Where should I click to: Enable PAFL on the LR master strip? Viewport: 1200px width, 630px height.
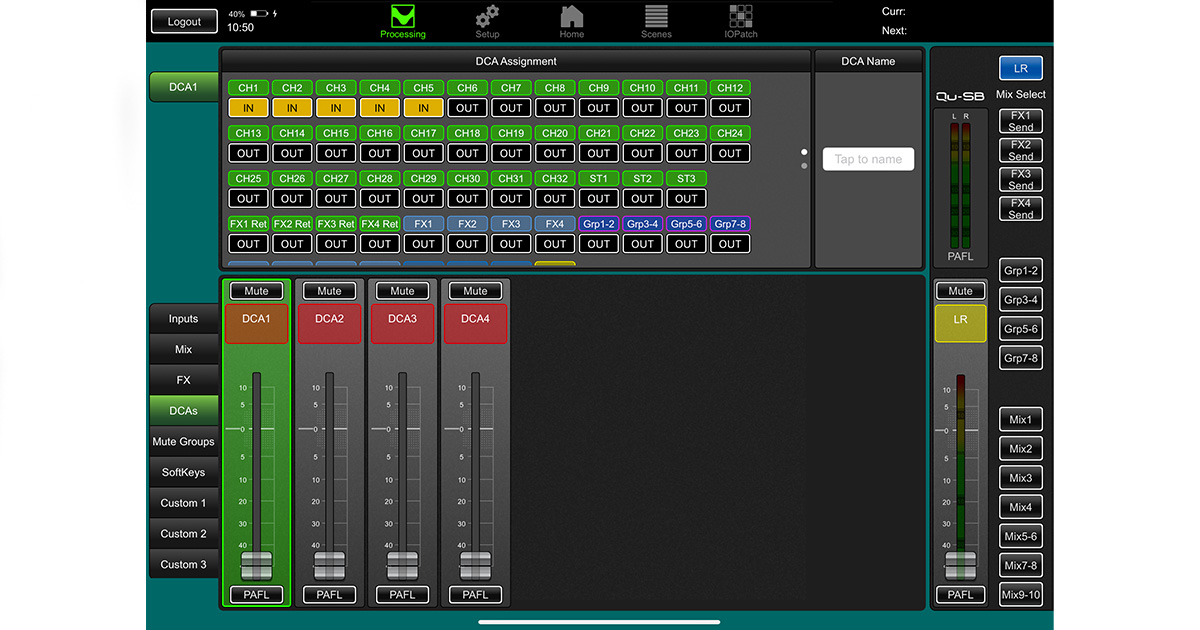click(x=960, y=594)
